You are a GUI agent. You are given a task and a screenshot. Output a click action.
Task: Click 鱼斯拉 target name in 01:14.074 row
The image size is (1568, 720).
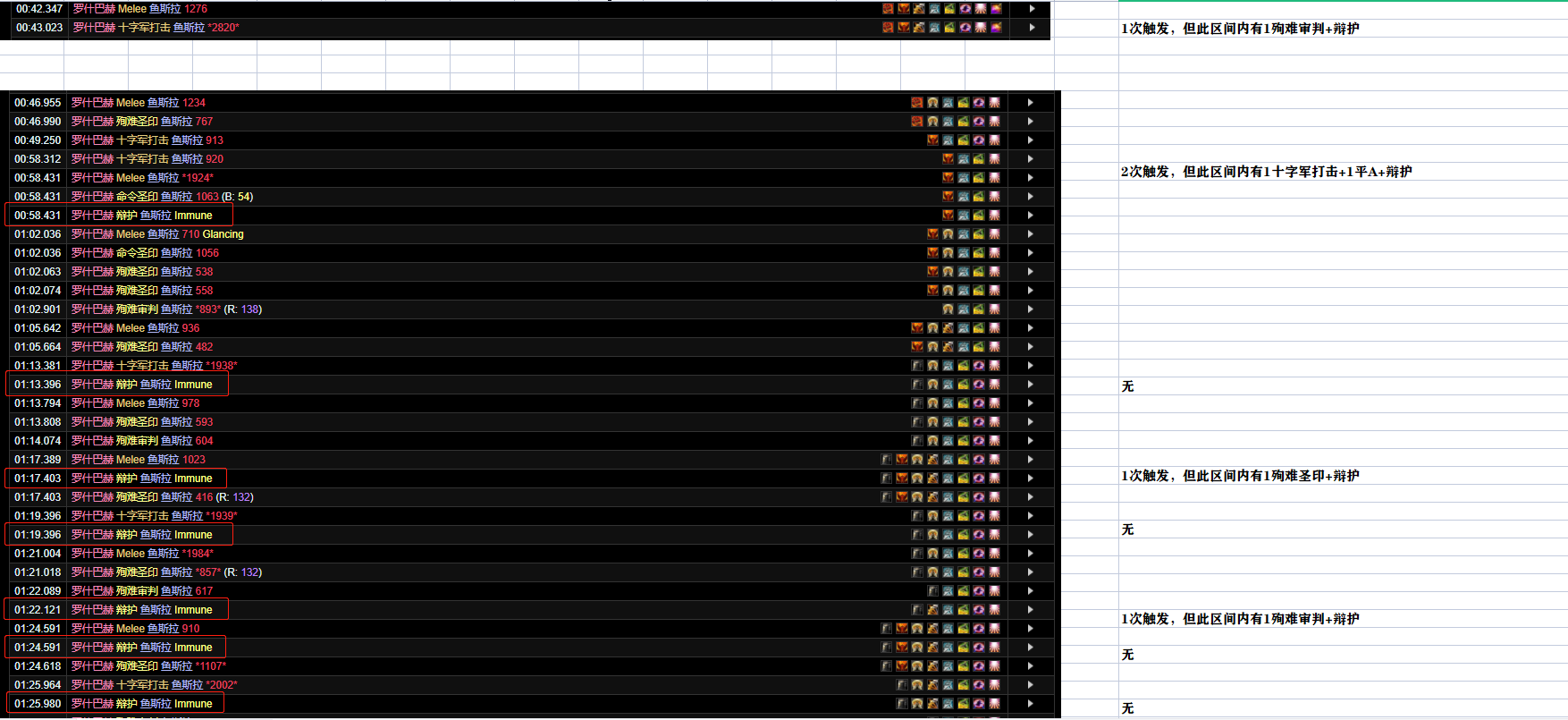(176, 441)
